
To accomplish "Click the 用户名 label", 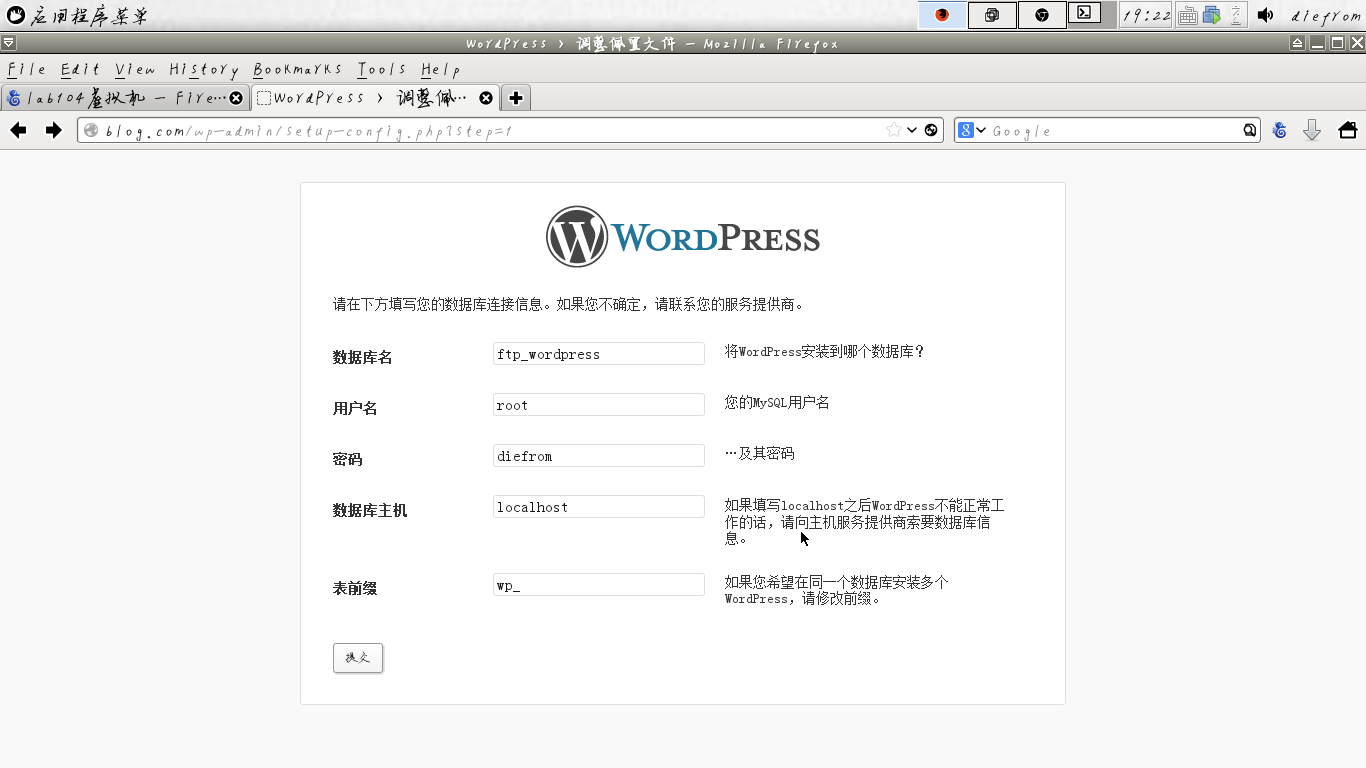I will [x=355, y=408].
